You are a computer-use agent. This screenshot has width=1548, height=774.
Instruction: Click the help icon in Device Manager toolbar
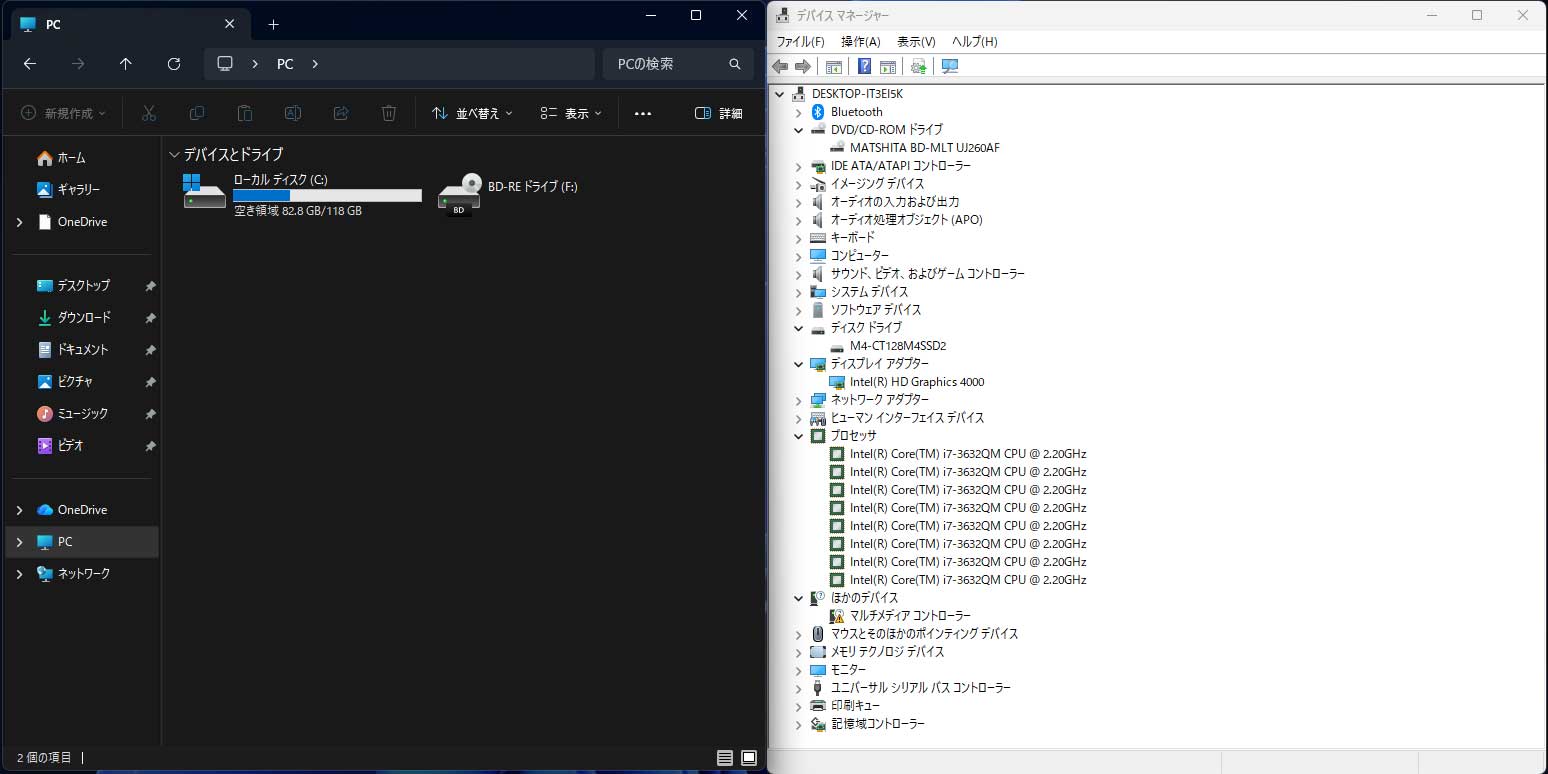coord(864,66)
